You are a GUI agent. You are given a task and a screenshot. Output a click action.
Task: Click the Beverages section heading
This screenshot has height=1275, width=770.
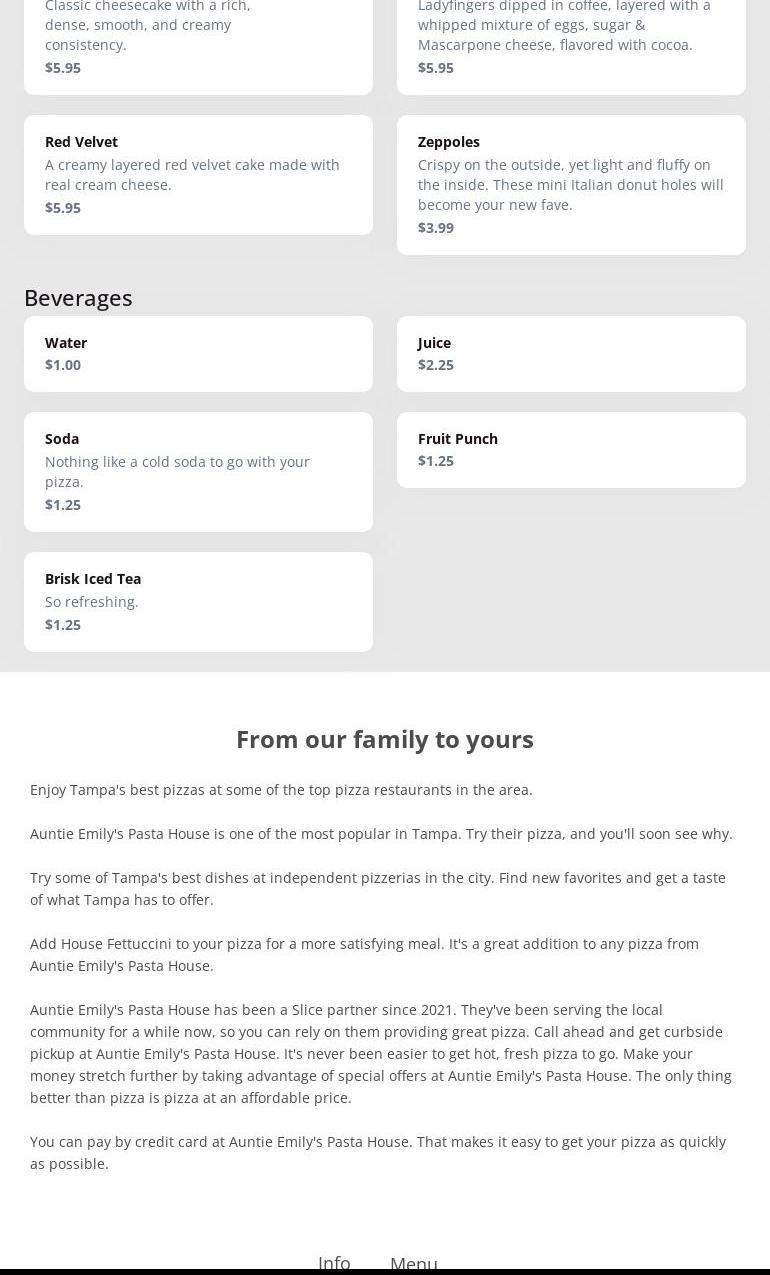78,297
